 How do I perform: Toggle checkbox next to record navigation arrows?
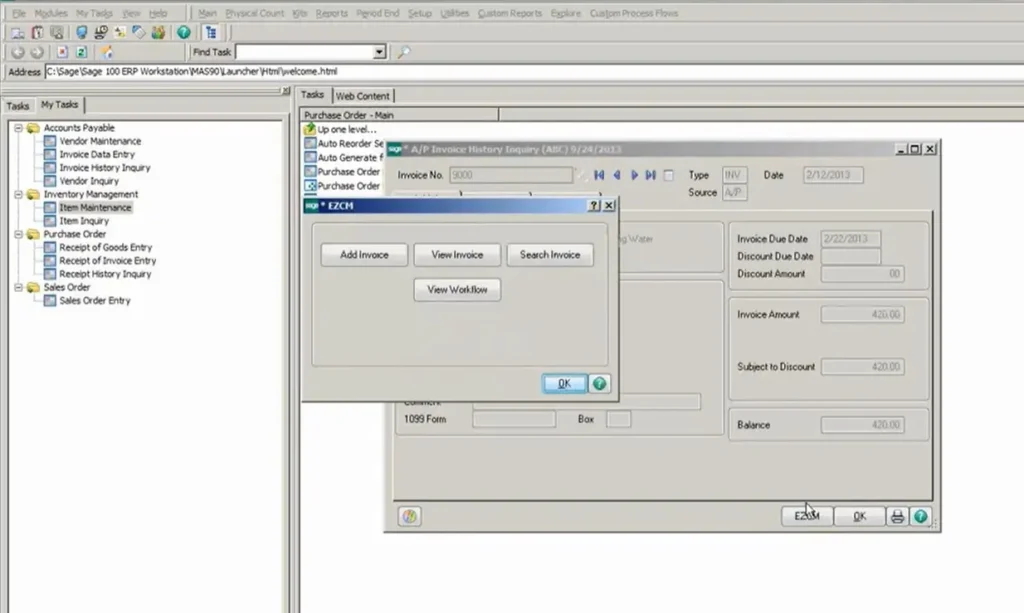click(x=669, y=175)
